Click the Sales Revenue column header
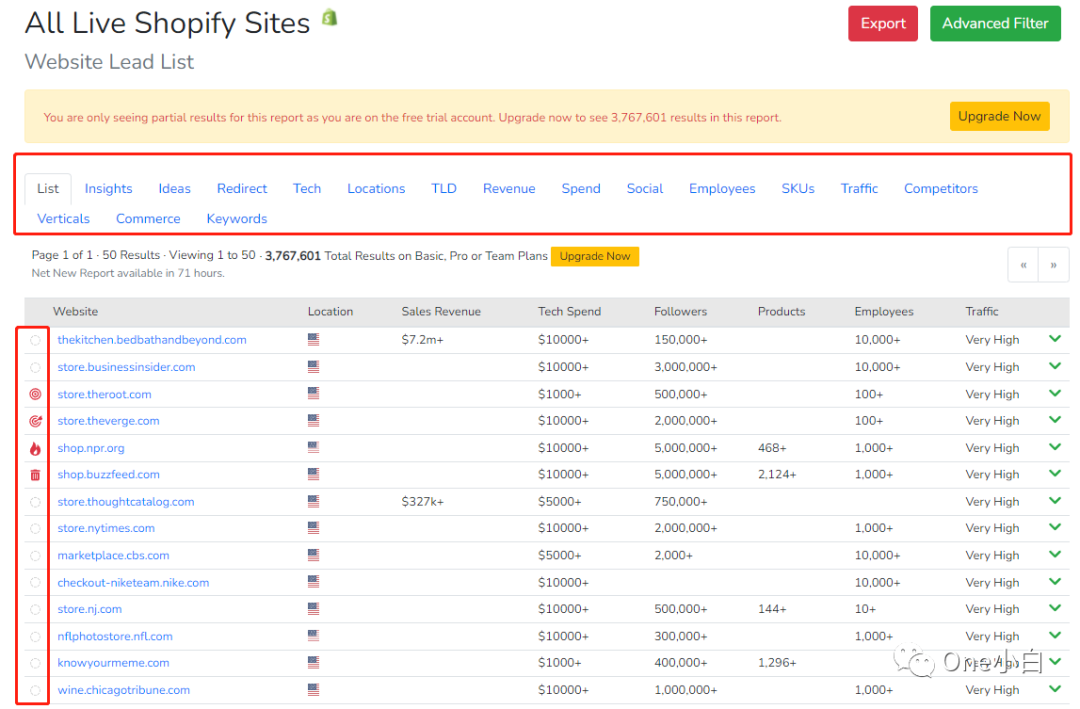Screen dimensions: 1080x709 tap(441, 311)
